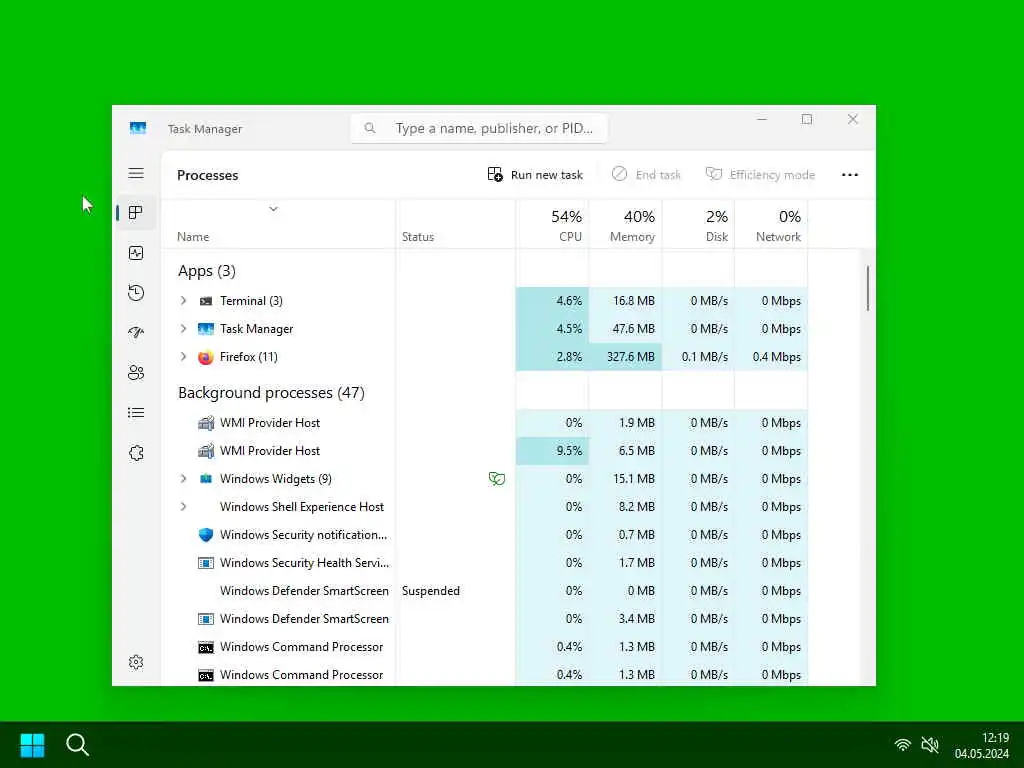Click Terminal CPU value 4.6%
Viewport: 1024px width, 768px height.
tap(569, 301)
